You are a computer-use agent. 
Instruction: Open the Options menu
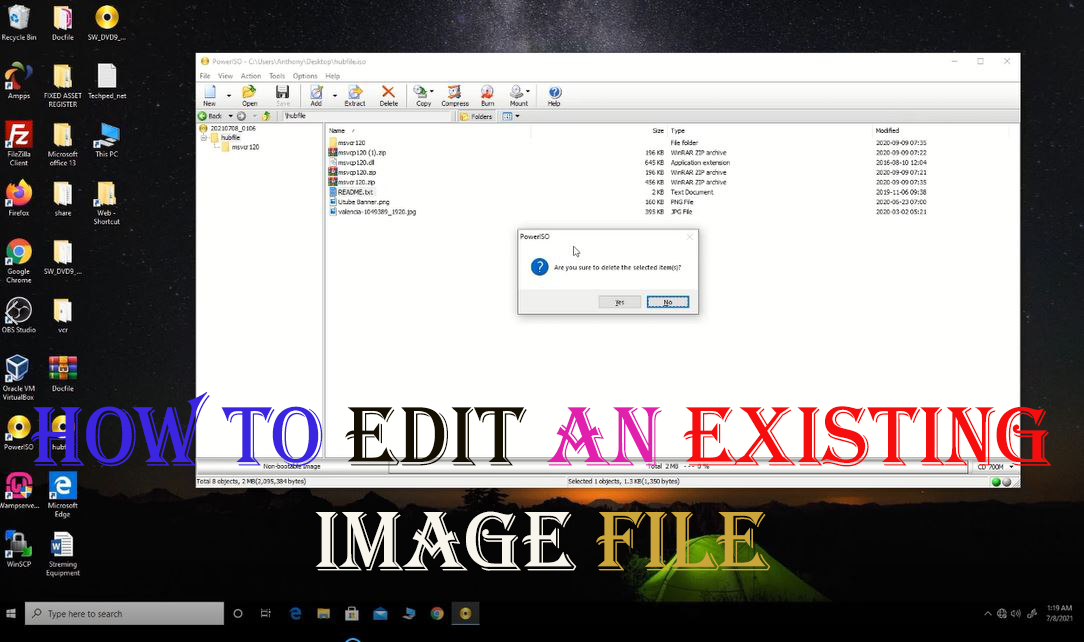coord(305,75)
